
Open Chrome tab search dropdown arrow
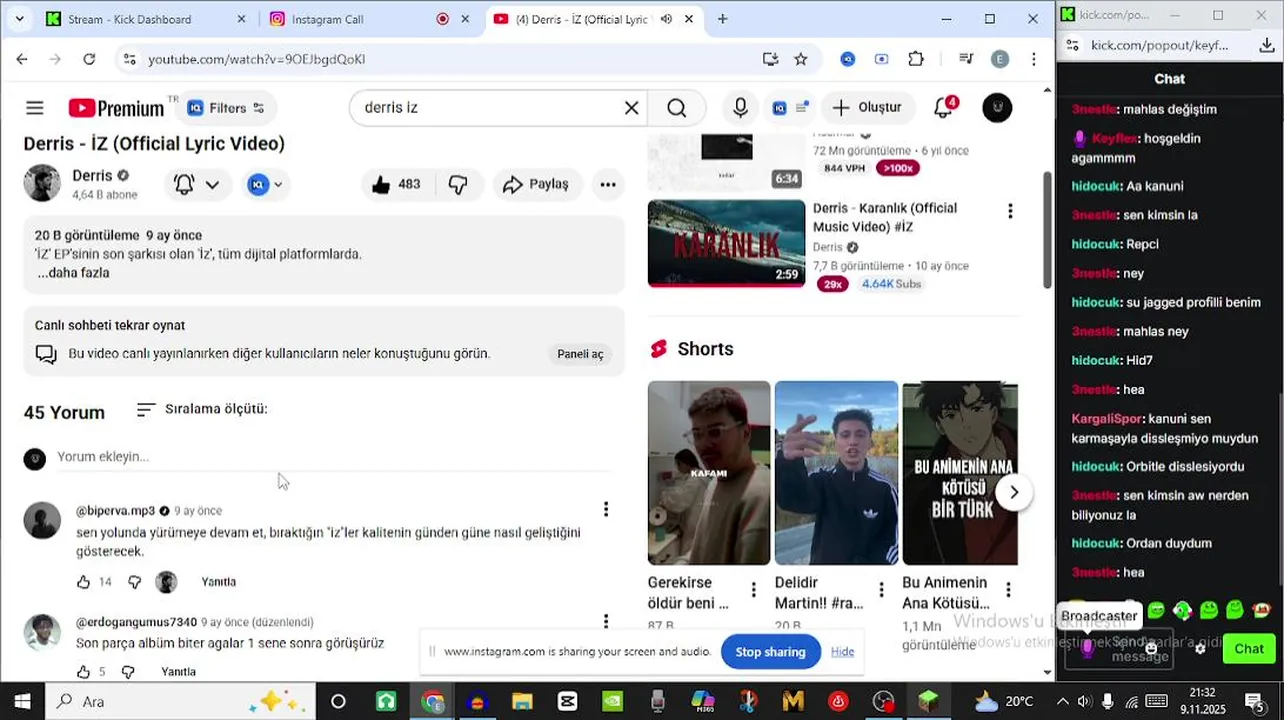point(21,19)
